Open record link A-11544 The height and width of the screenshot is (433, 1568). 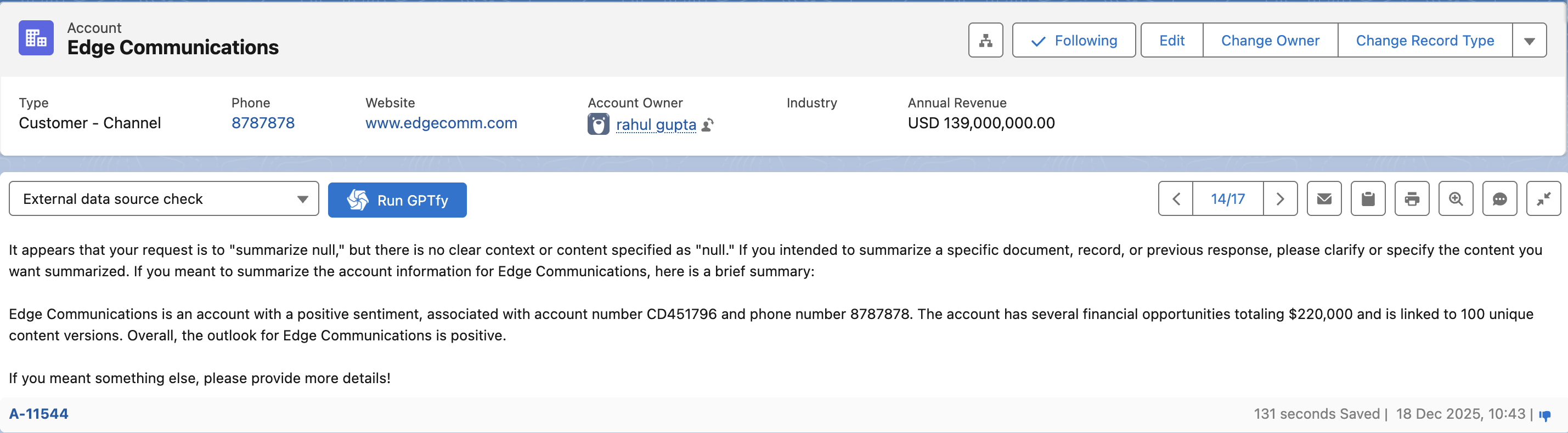(38, 414)
